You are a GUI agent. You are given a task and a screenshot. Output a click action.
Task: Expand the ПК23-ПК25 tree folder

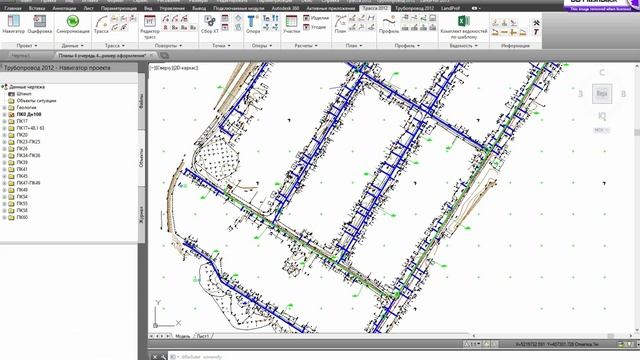[4, 142]
